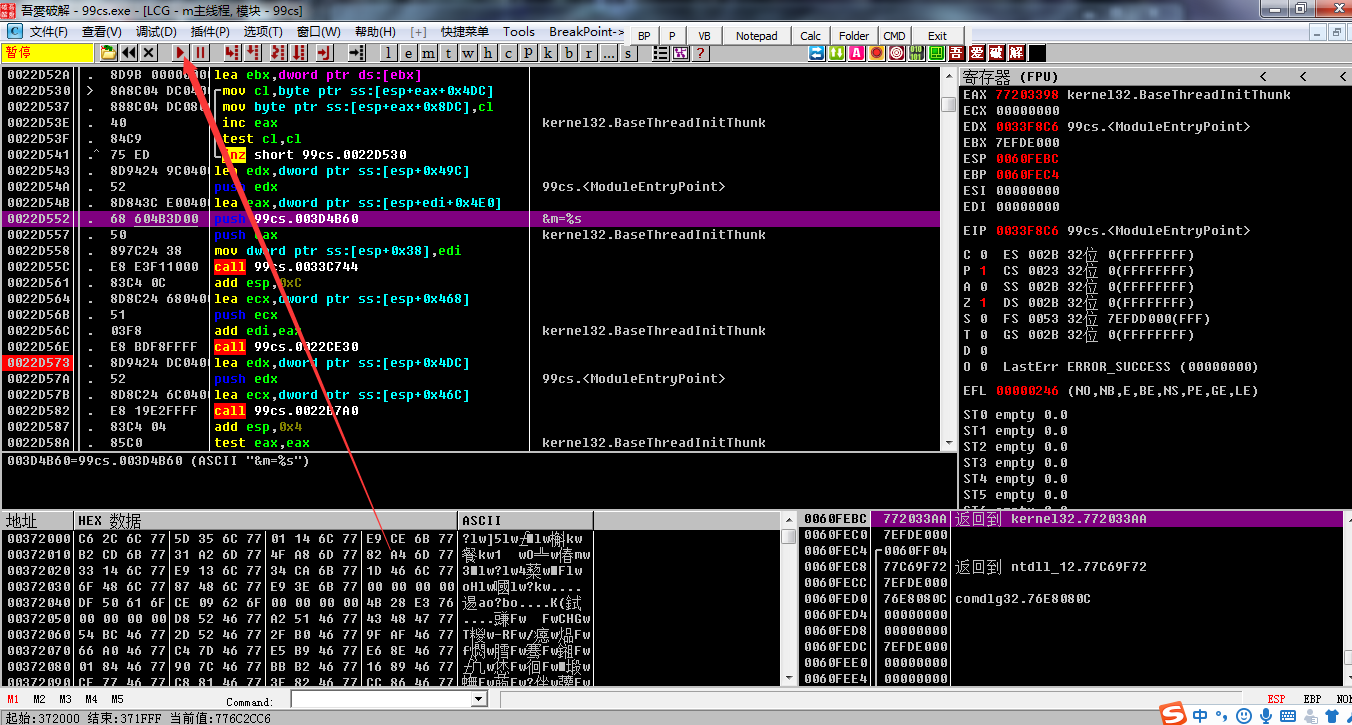Open help with red question mark
Viewport: 1352px width, 725px height.
(x=701, y=53)
